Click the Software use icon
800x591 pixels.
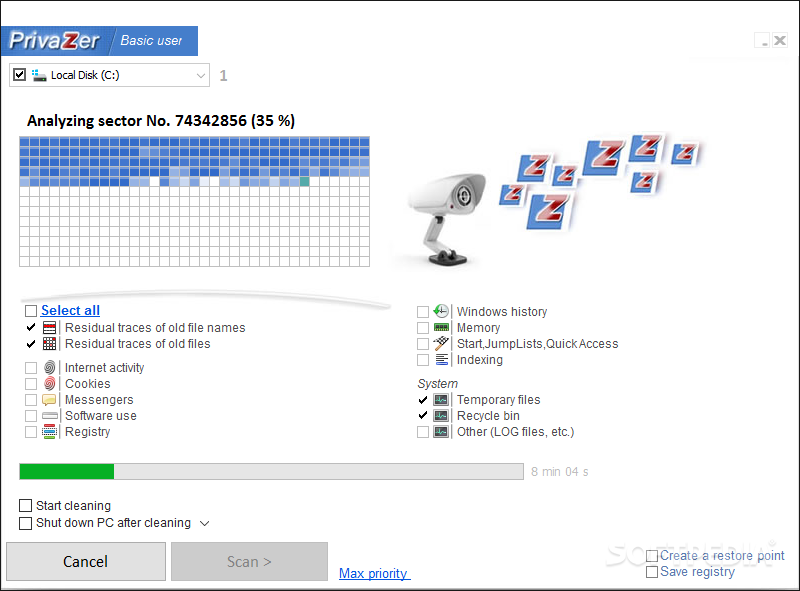click(49, 415)
